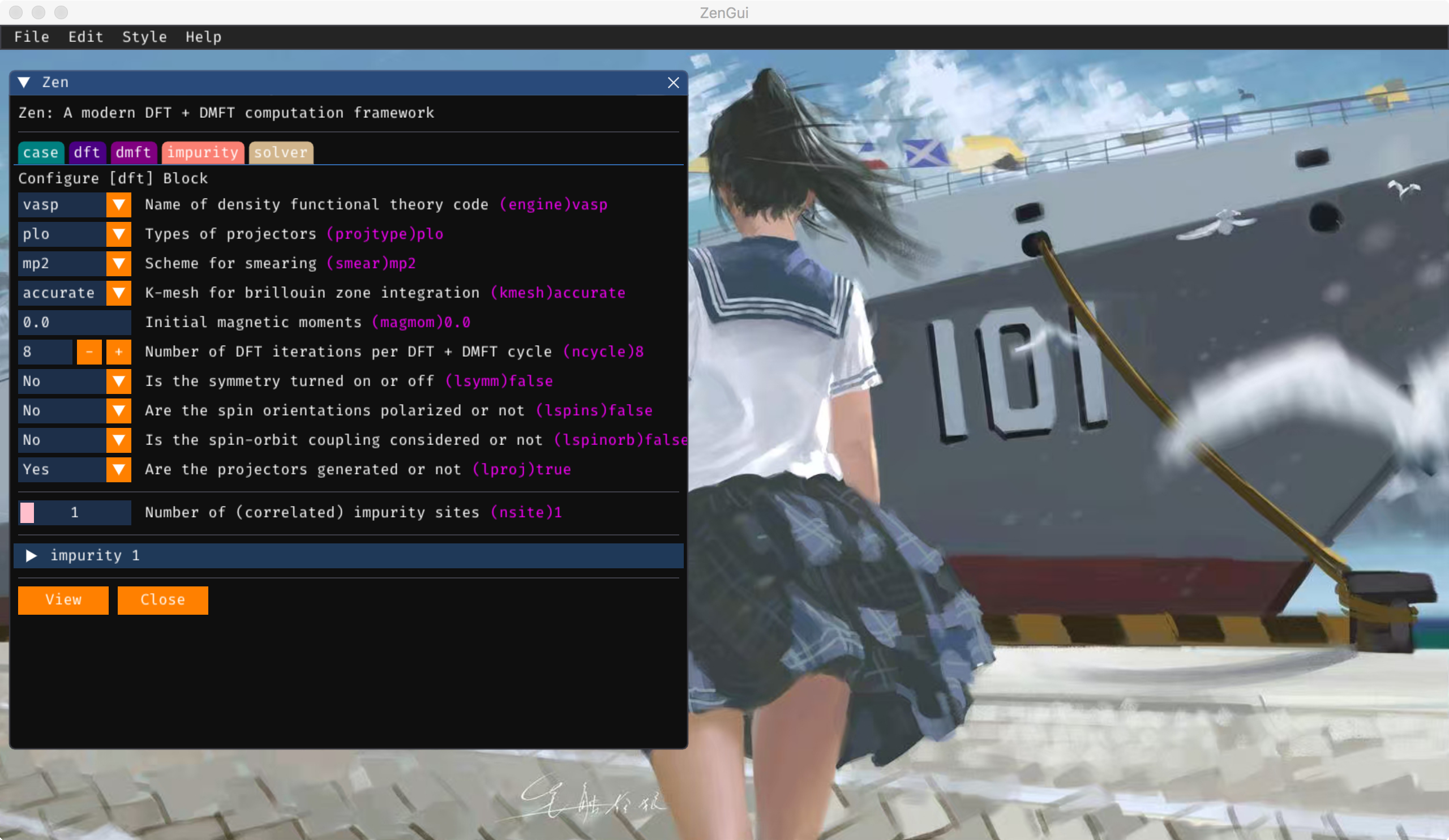Open the lproj projectors dropdown arrow

(x=119, y=469)
